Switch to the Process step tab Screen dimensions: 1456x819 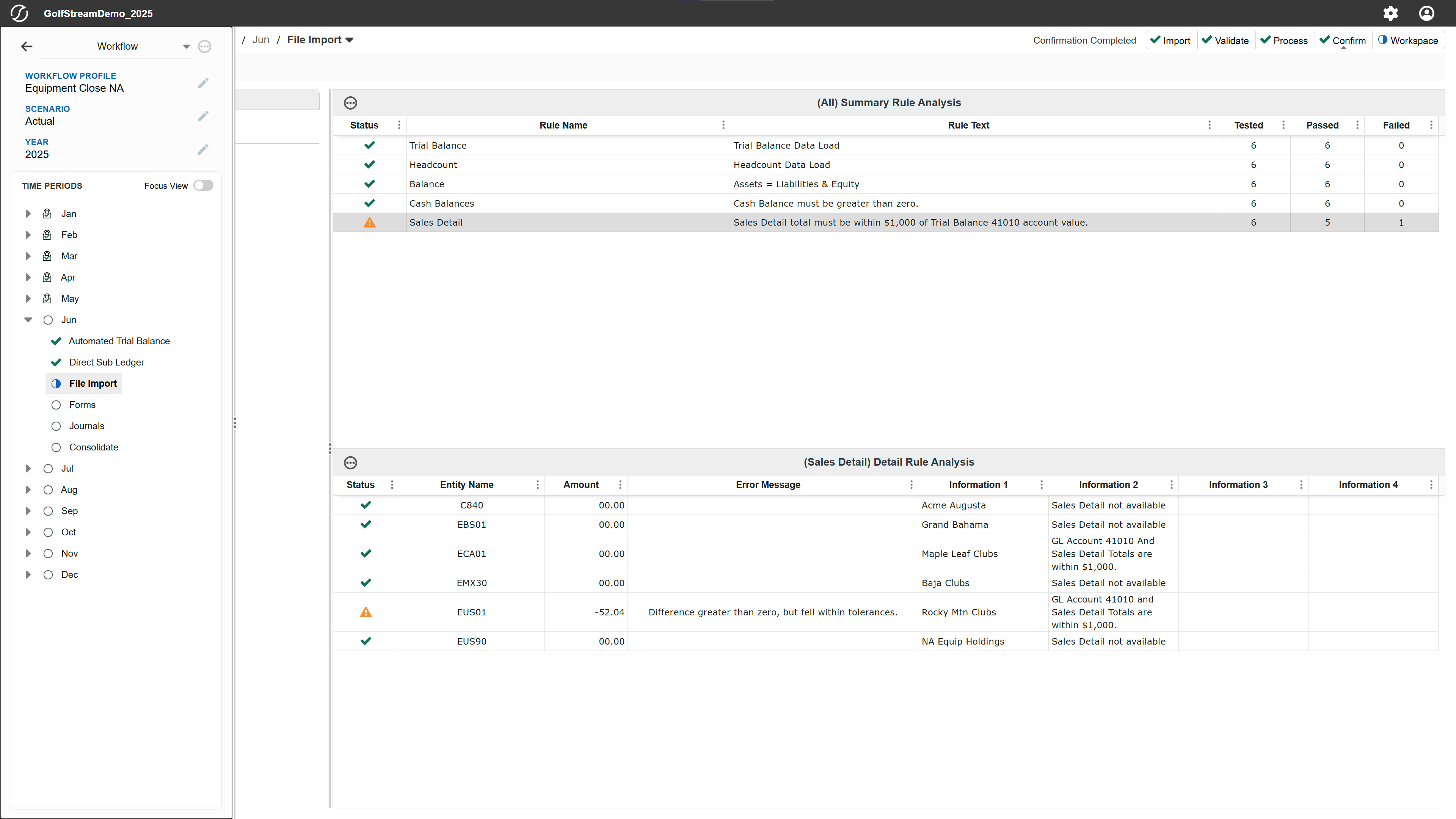tap(1285, 40)
